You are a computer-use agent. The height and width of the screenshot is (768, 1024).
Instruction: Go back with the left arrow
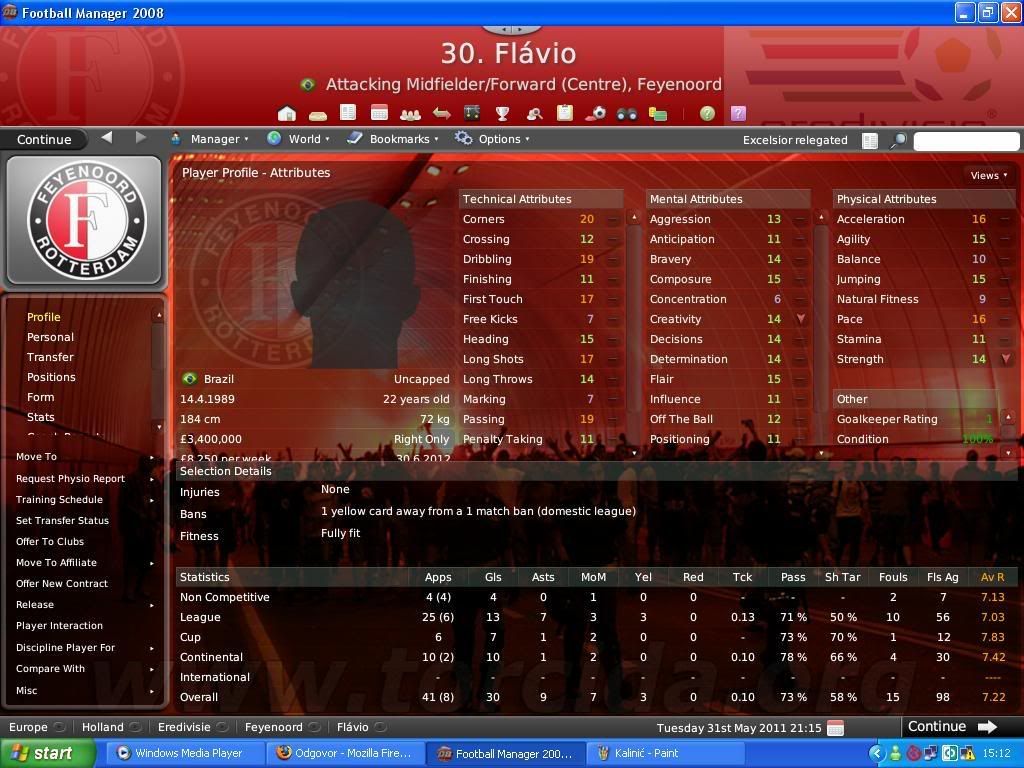pos(107,137)
